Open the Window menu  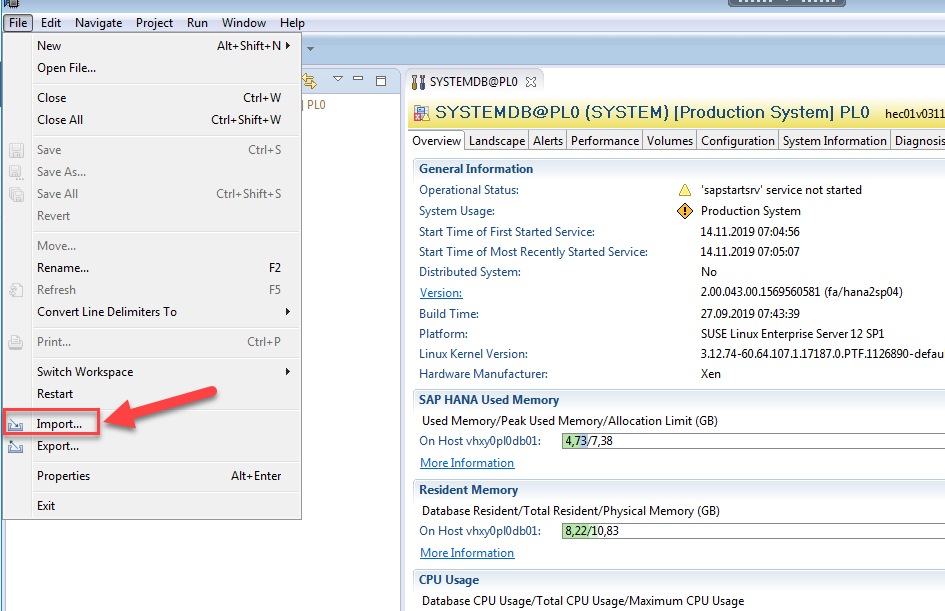coord(245,22)
